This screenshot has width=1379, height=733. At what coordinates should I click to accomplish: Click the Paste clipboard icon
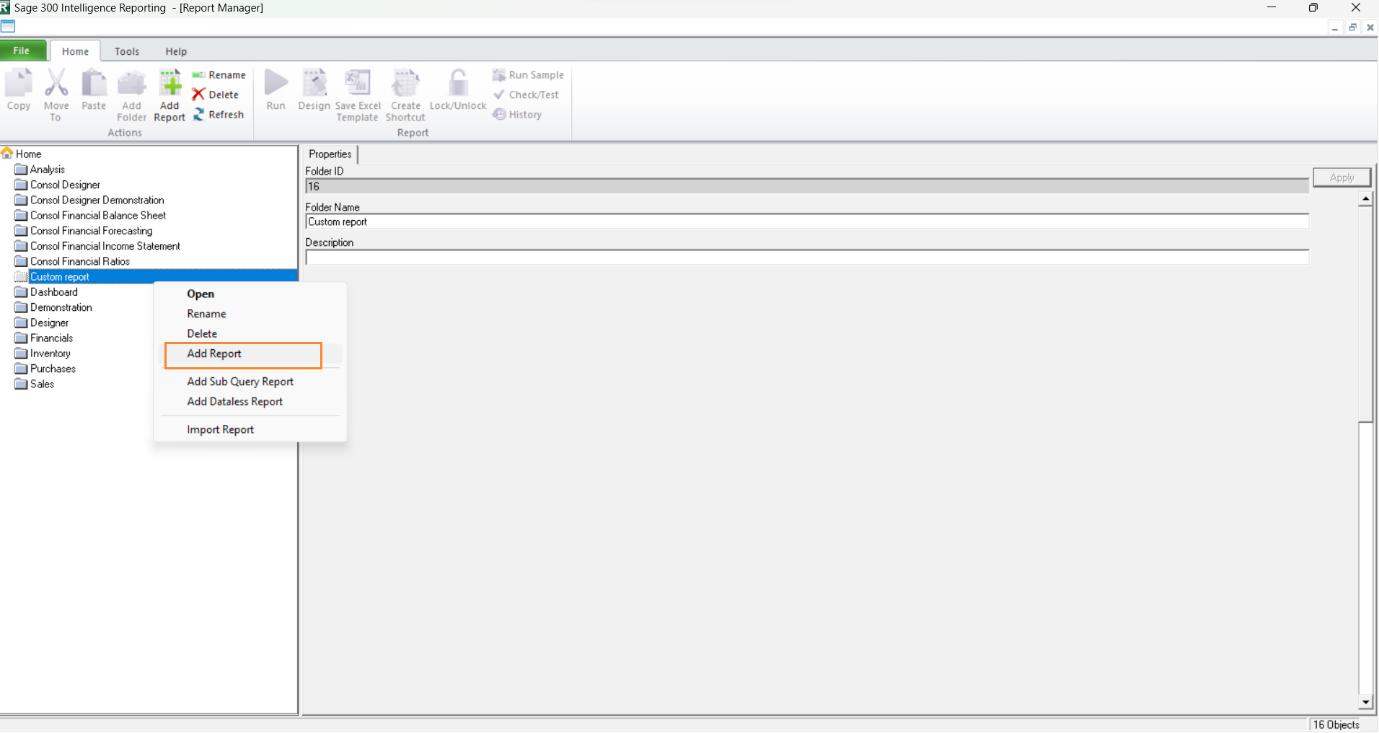(93, 84)
